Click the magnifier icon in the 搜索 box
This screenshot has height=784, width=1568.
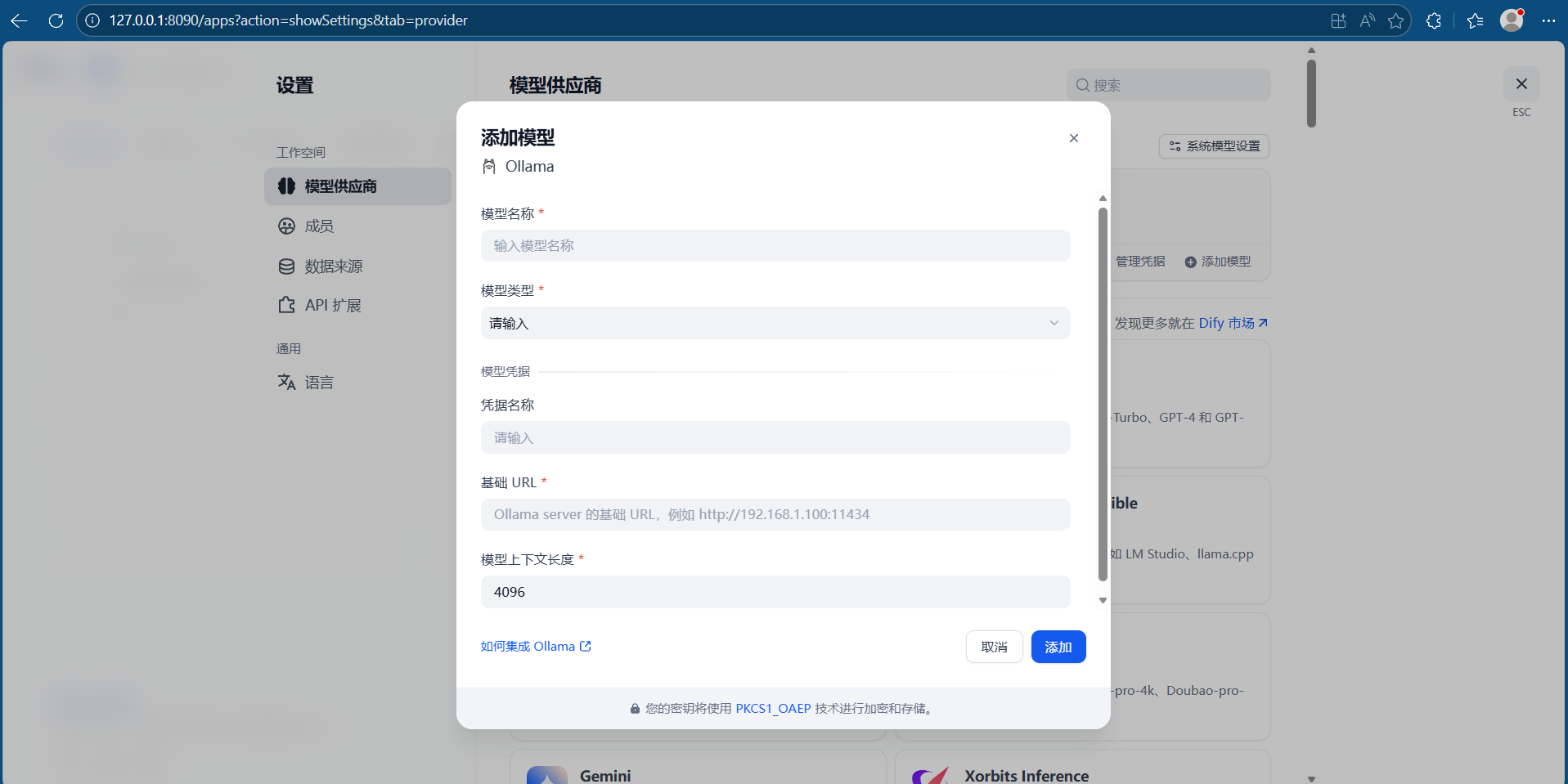(1083, 85)
